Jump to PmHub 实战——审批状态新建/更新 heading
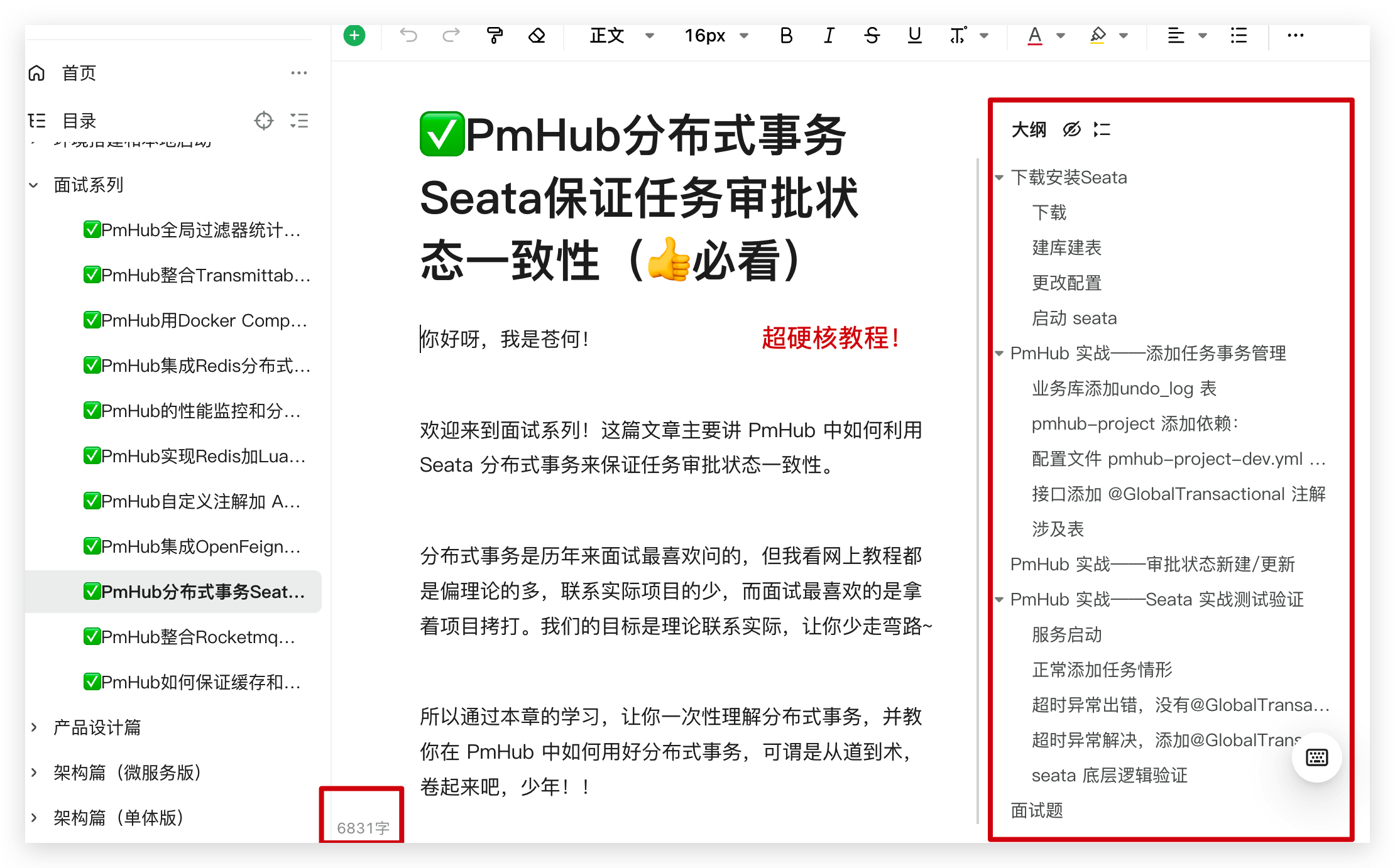The image size is (1395, 868). (1152, 564)
